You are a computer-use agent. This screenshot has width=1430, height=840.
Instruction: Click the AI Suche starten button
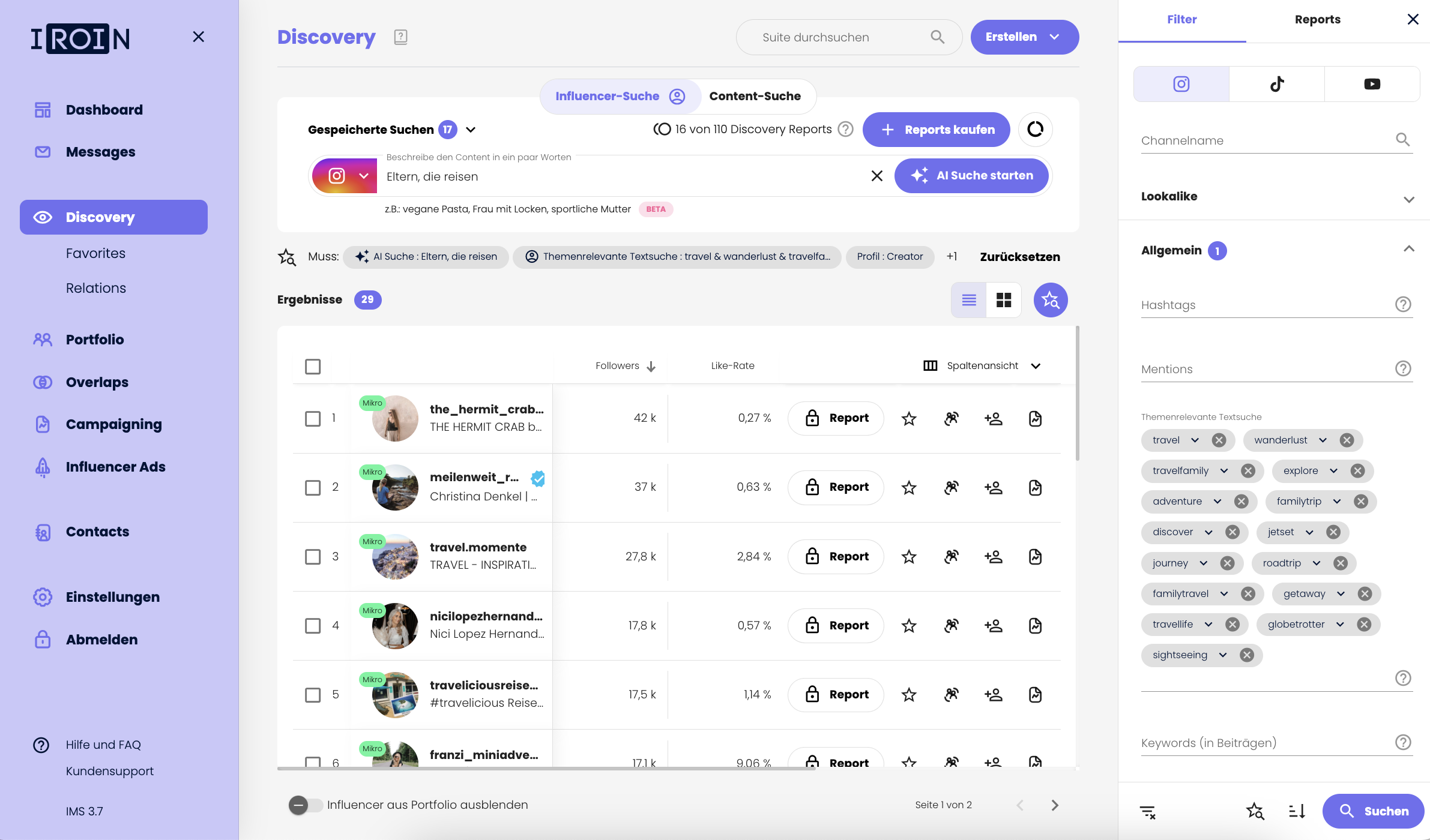coord(971,175)
